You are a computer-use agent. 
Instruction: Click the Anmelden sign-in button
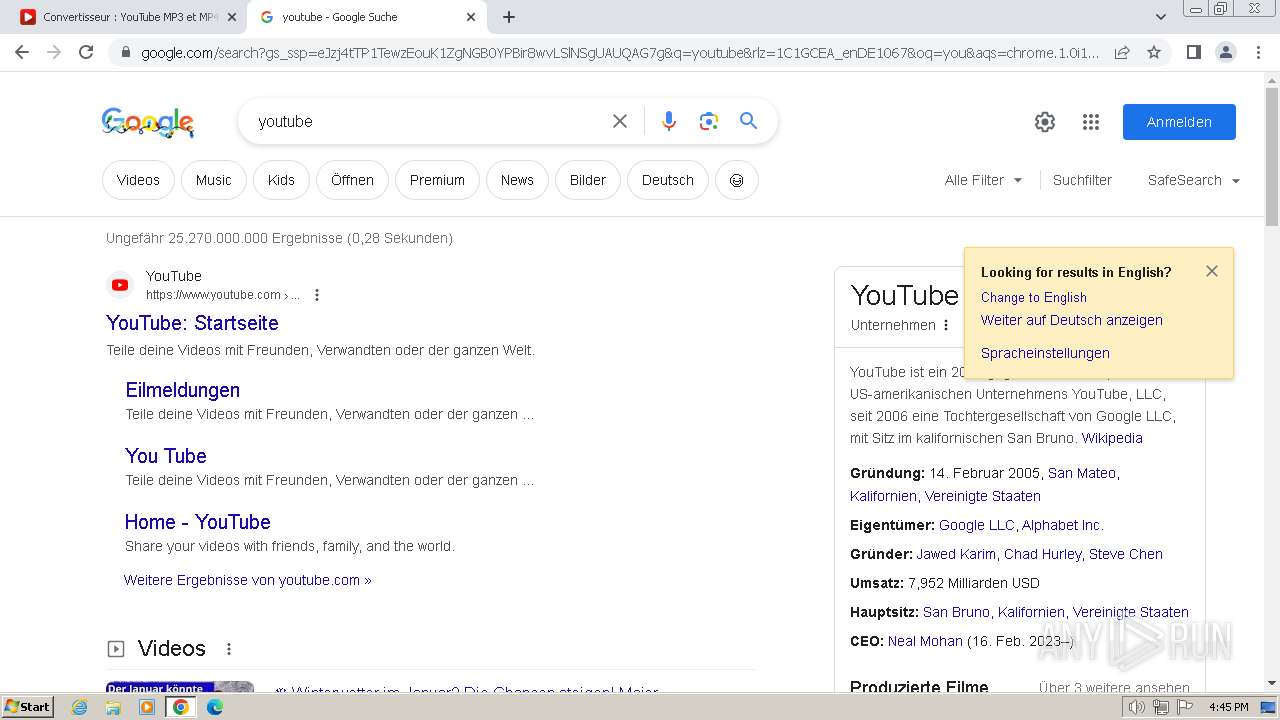coord(1179,122)
